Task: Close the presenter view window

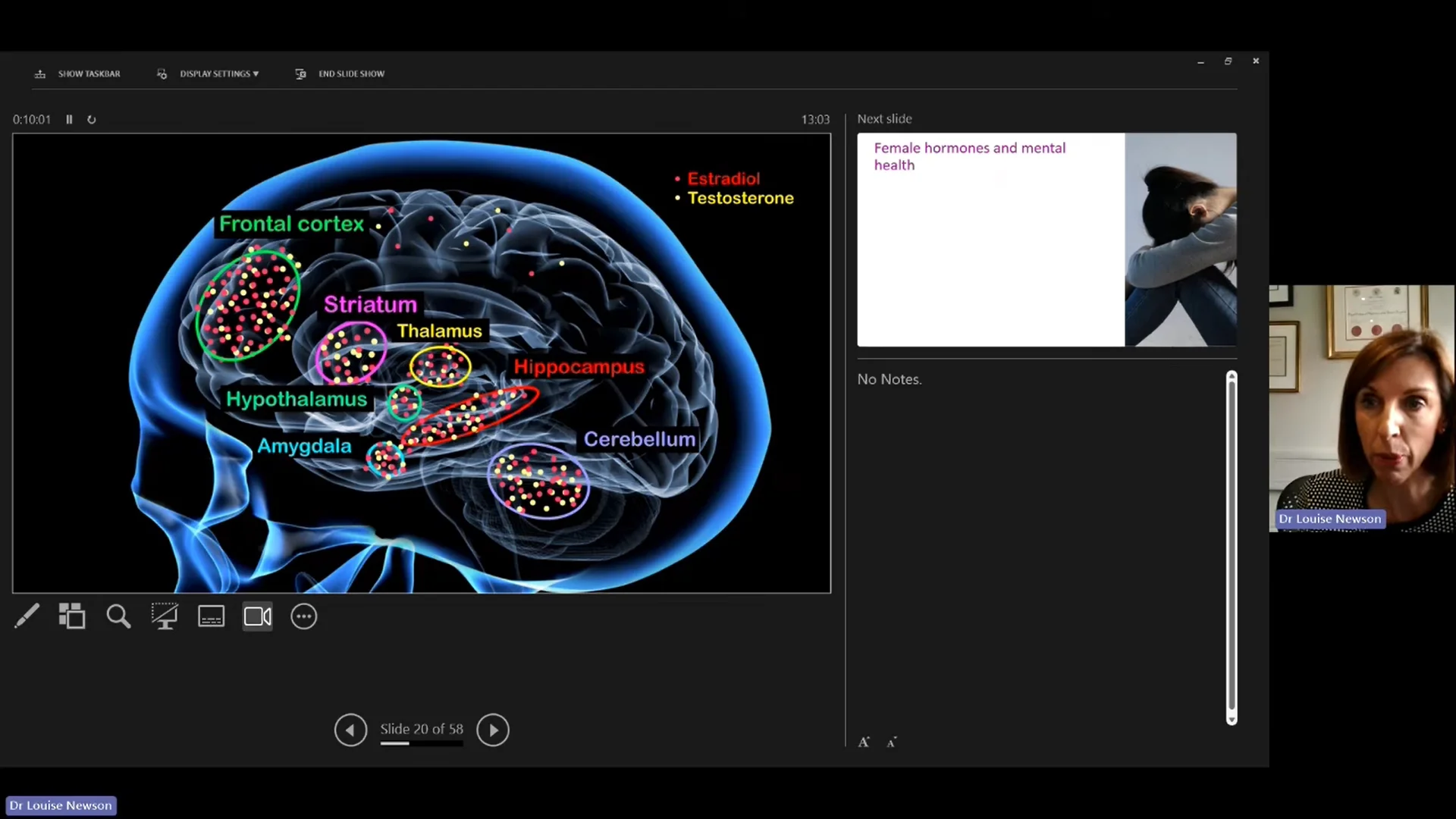Action: (1256, 61)
